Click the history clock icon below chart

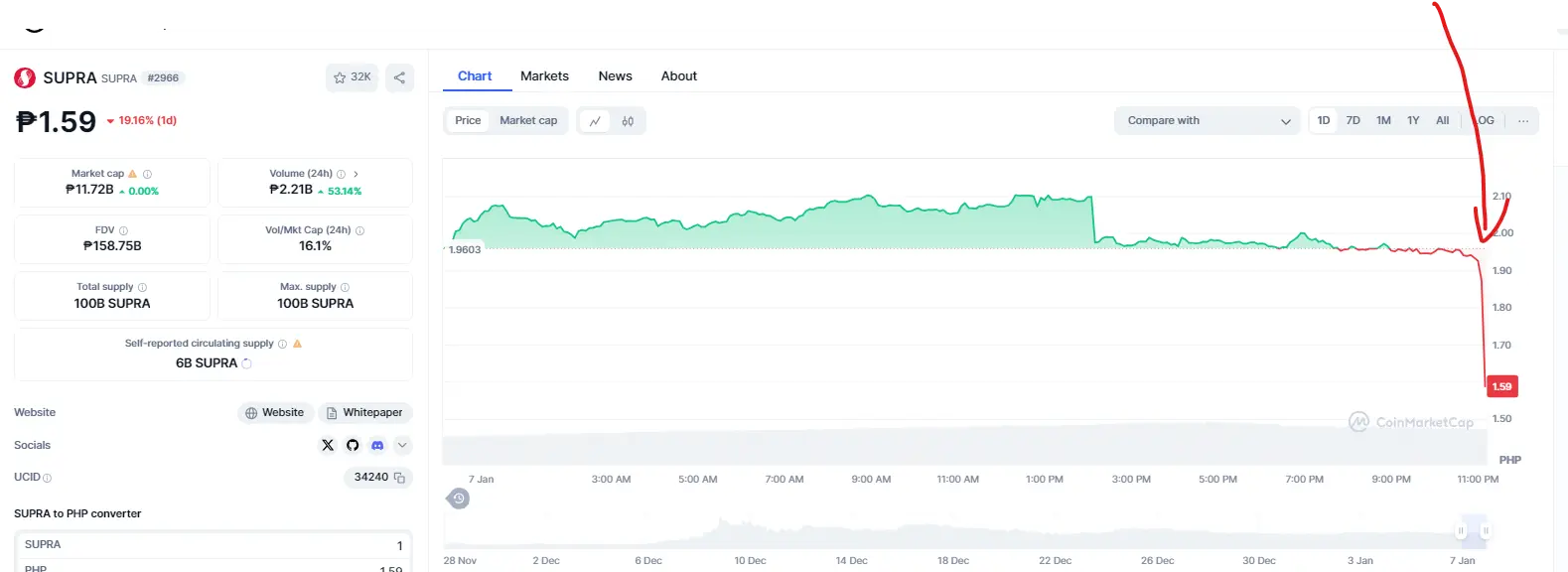tap(458, 499)
